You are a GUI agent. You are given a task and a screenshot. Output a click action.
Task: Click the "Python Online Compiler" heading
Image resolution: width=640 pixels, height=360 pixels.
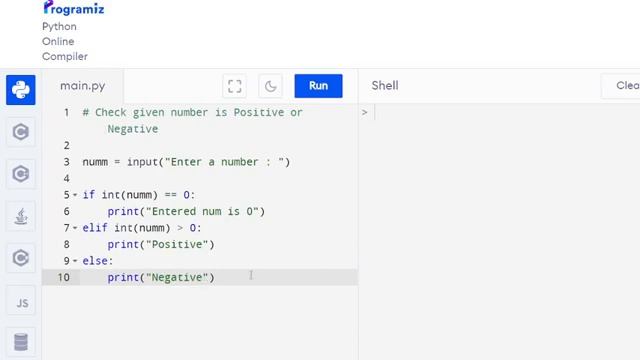tap(65, 41)
